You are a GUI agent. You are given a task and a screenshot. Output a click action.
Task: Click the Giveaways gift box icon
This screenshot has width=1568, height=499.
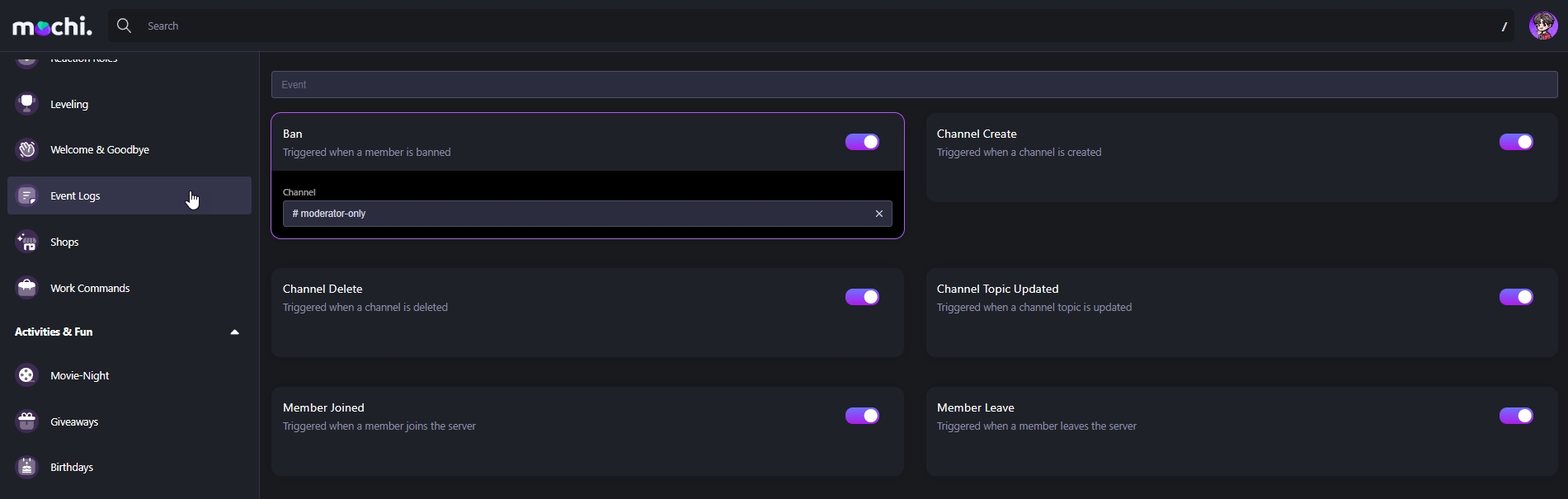click(27, 421)
